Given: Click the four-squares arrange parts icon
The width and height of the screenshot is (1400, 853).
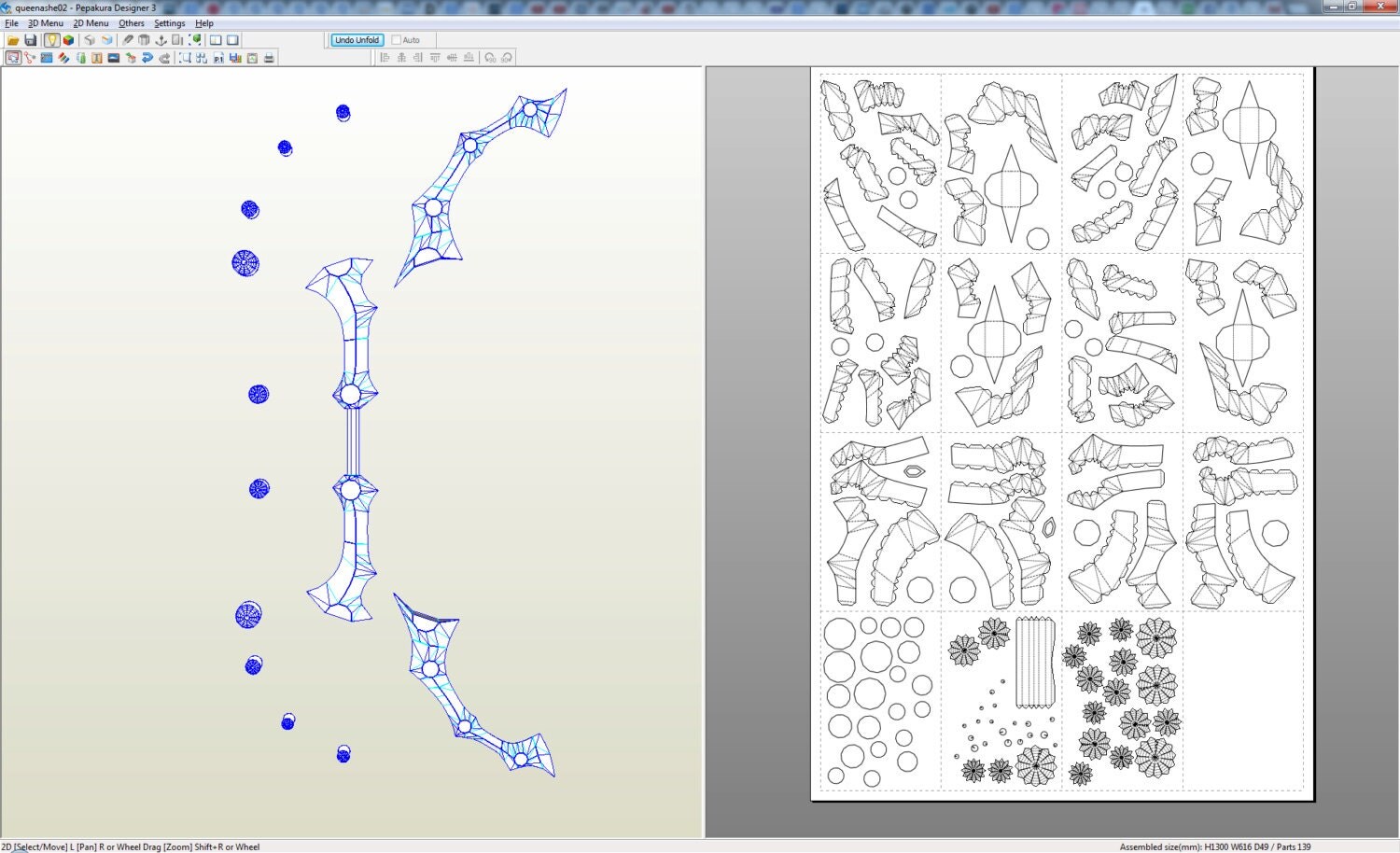Looking at the screenshot, I should (x=202, y=58).
